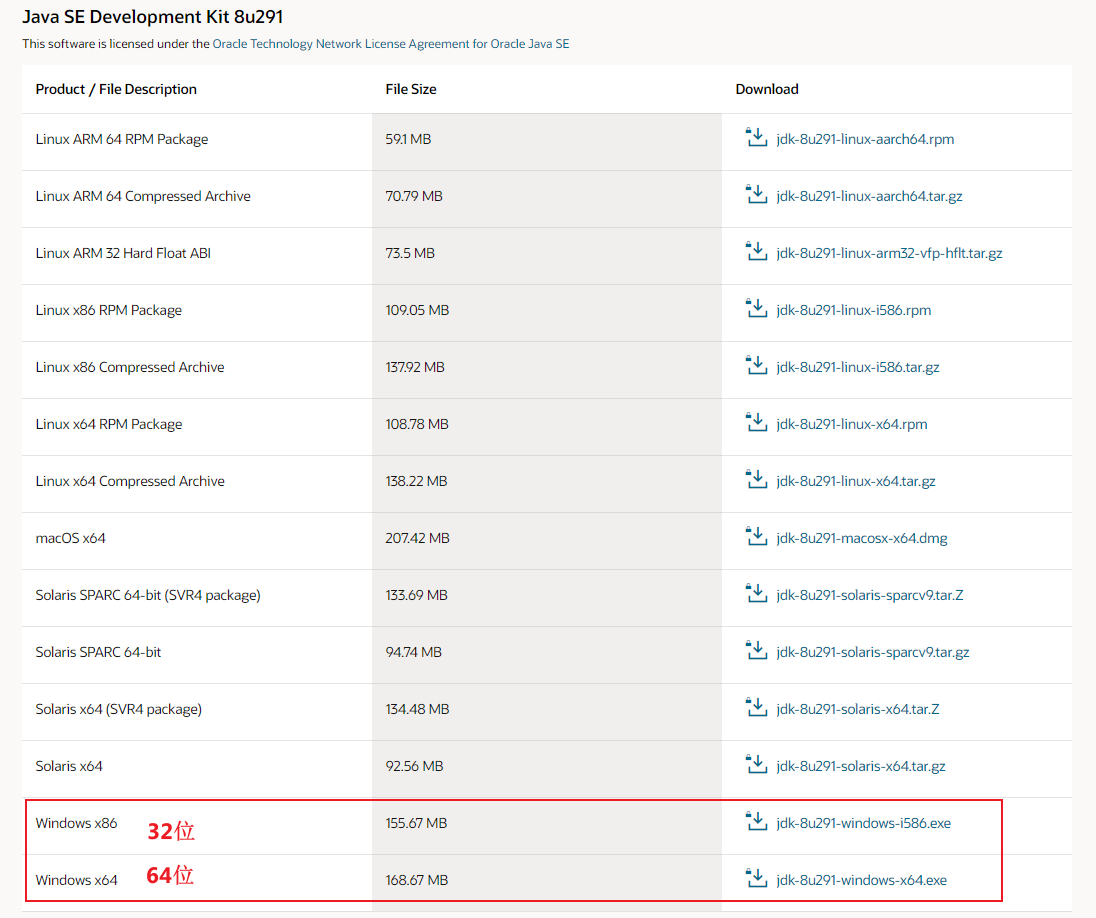Viewport: 1096px width, 918px height.
Task: Click download icon for Linux ARM 32 package
Action: [756, 252]
